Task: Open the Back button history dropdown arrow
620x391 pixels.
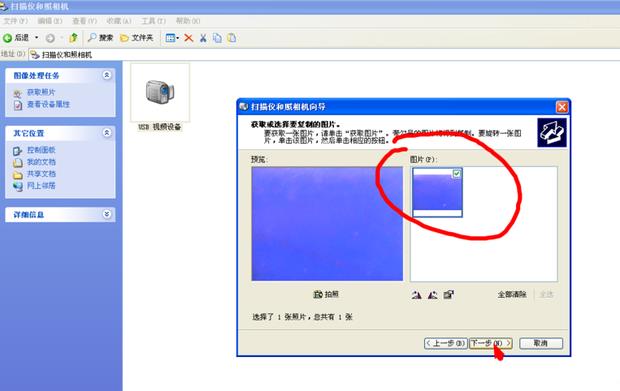Action: point(37,38)
